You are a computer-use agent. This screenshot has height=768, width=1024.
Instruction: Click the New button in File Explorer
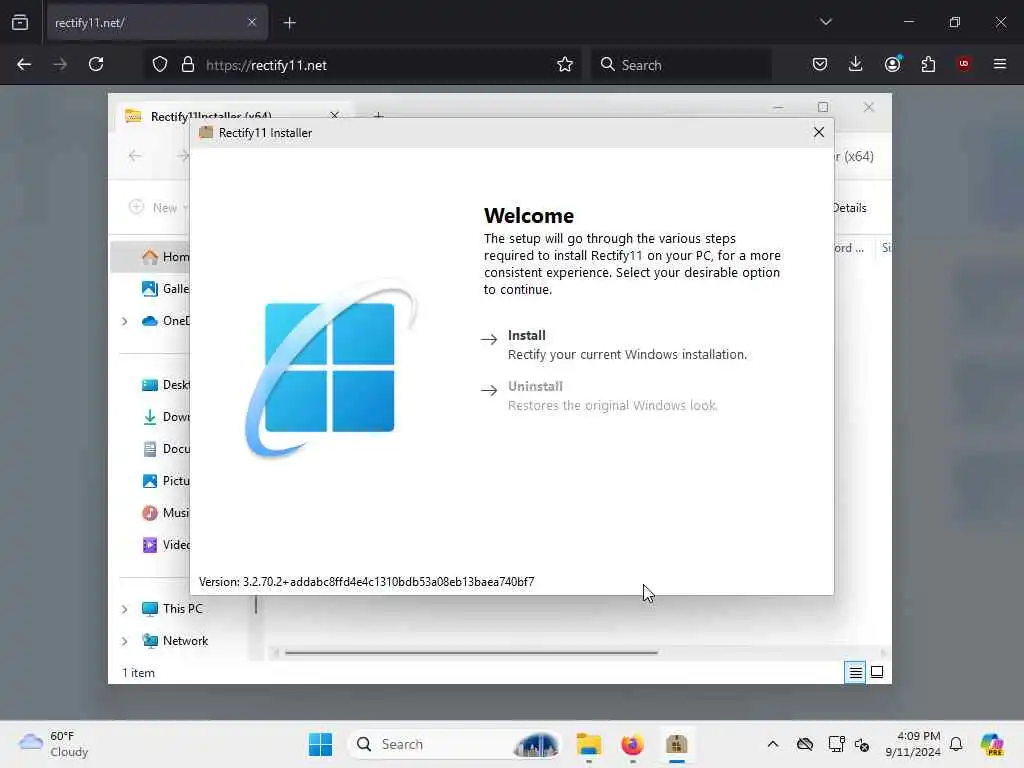point(157,208)
